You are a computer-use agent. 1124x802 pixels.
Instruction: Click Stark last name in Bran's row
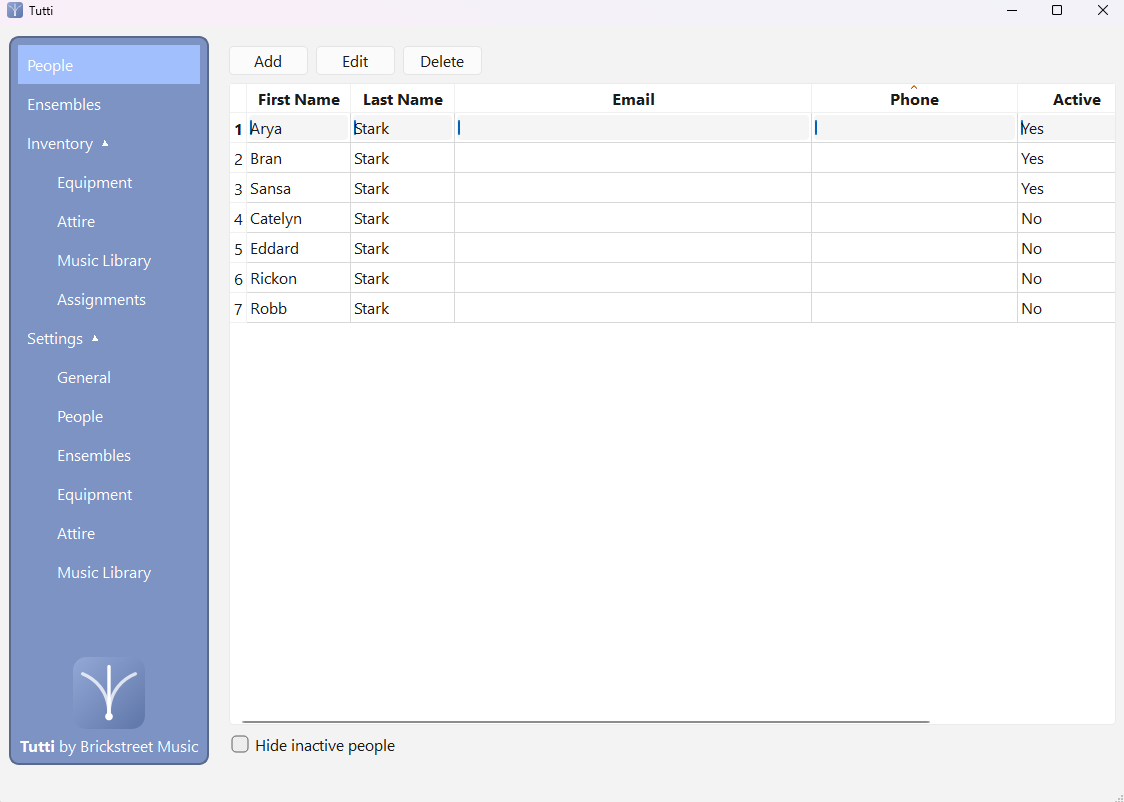(402, 158)
